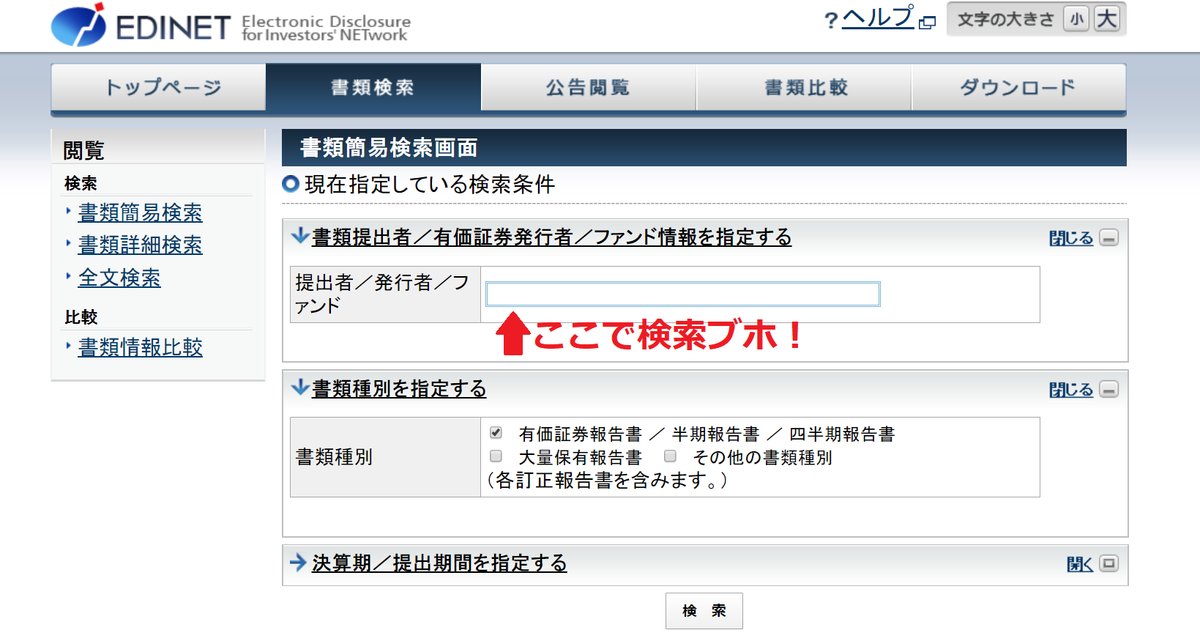Click the EDINET logo icon
The height and width of the screenshot is (641, 1200).
click(x=80, y=25)
